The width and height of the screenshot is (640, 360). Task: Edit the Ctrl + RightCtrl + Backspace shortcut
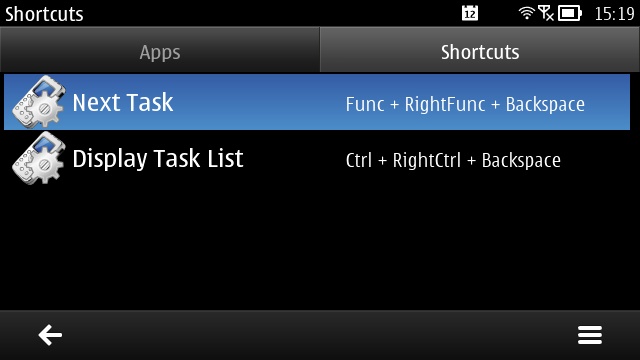click(x=453, y=160)
